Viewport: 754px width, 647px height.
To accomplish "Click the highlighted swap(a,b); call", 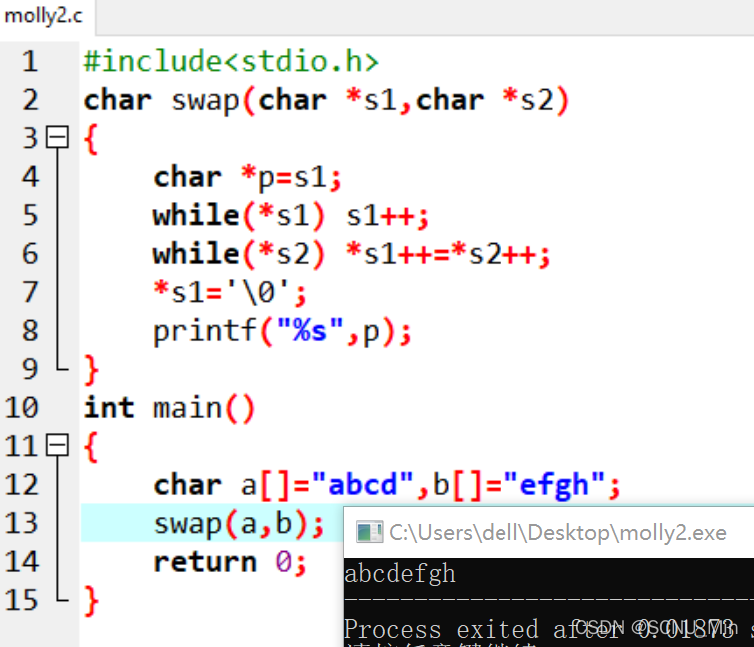I will click(239, 523).
